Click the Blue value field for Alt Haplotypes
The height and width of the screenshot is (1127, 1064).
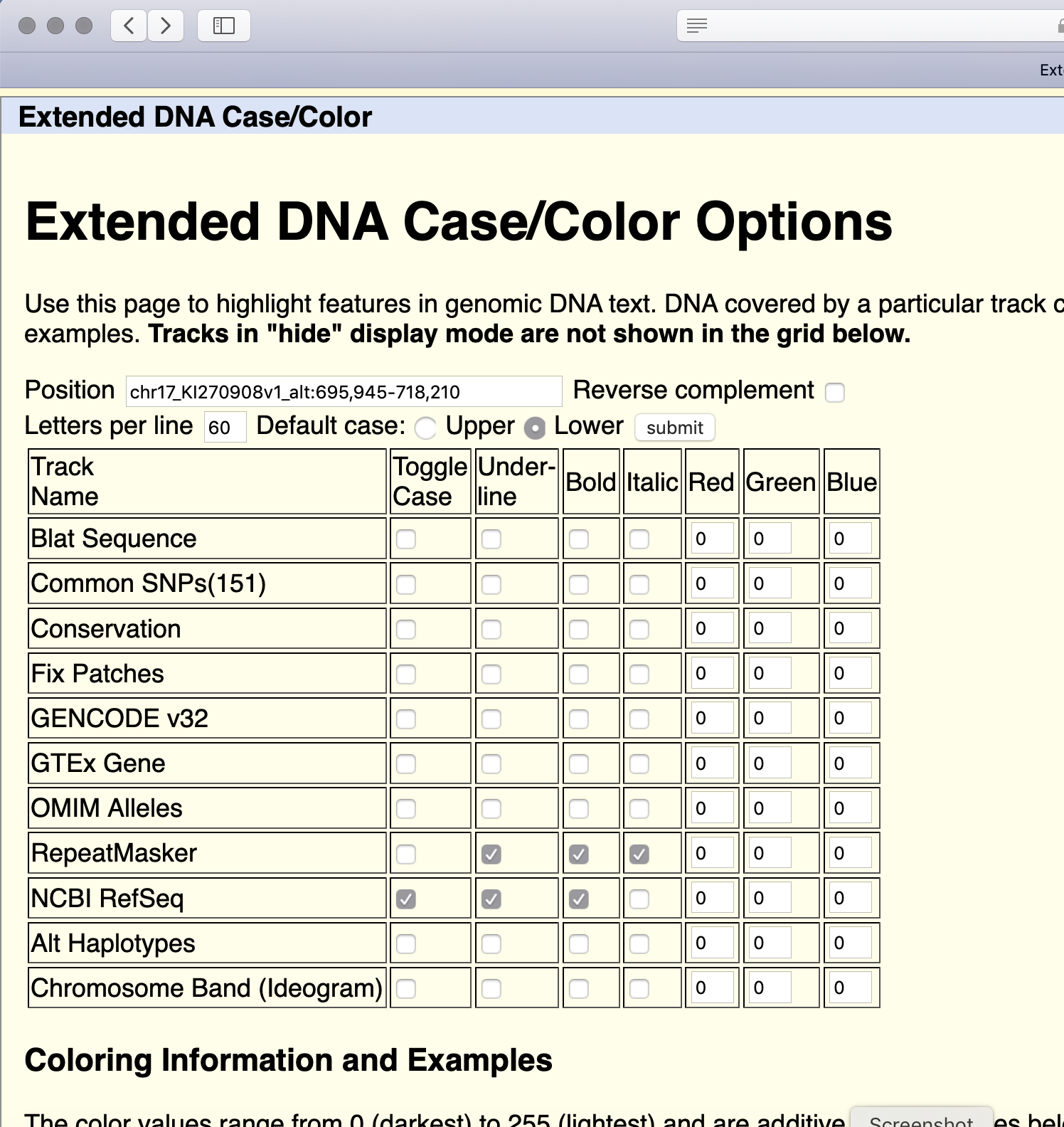pos(850,943)
